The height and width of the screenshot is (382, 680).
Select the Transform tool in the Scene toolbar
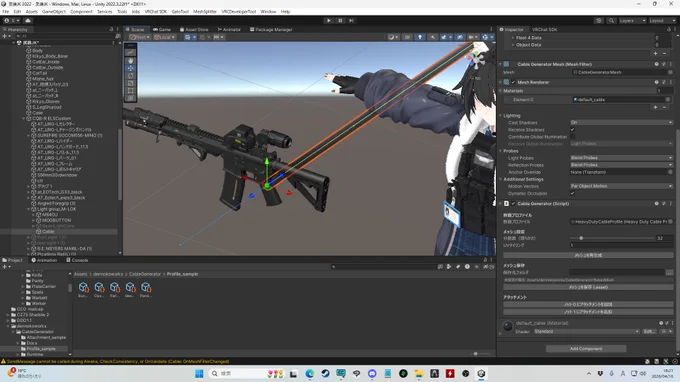(x=130, y=98)
